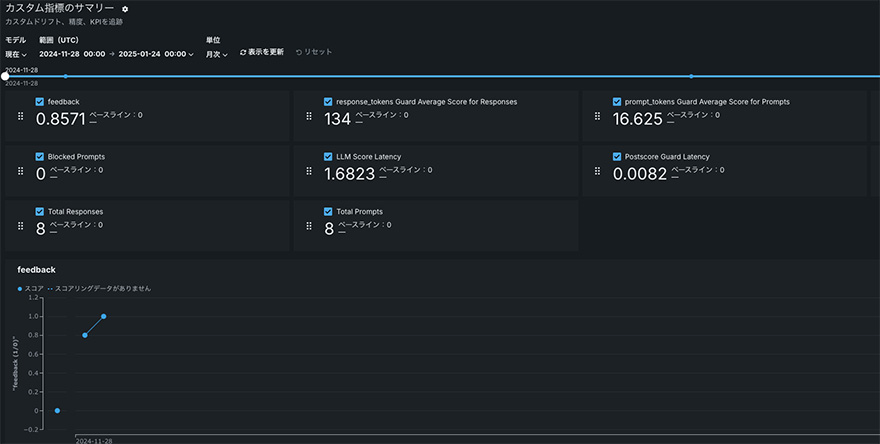880x444 pixels.
Task: Click the 表示を更新 refresh button
Action: pos(262,52)
